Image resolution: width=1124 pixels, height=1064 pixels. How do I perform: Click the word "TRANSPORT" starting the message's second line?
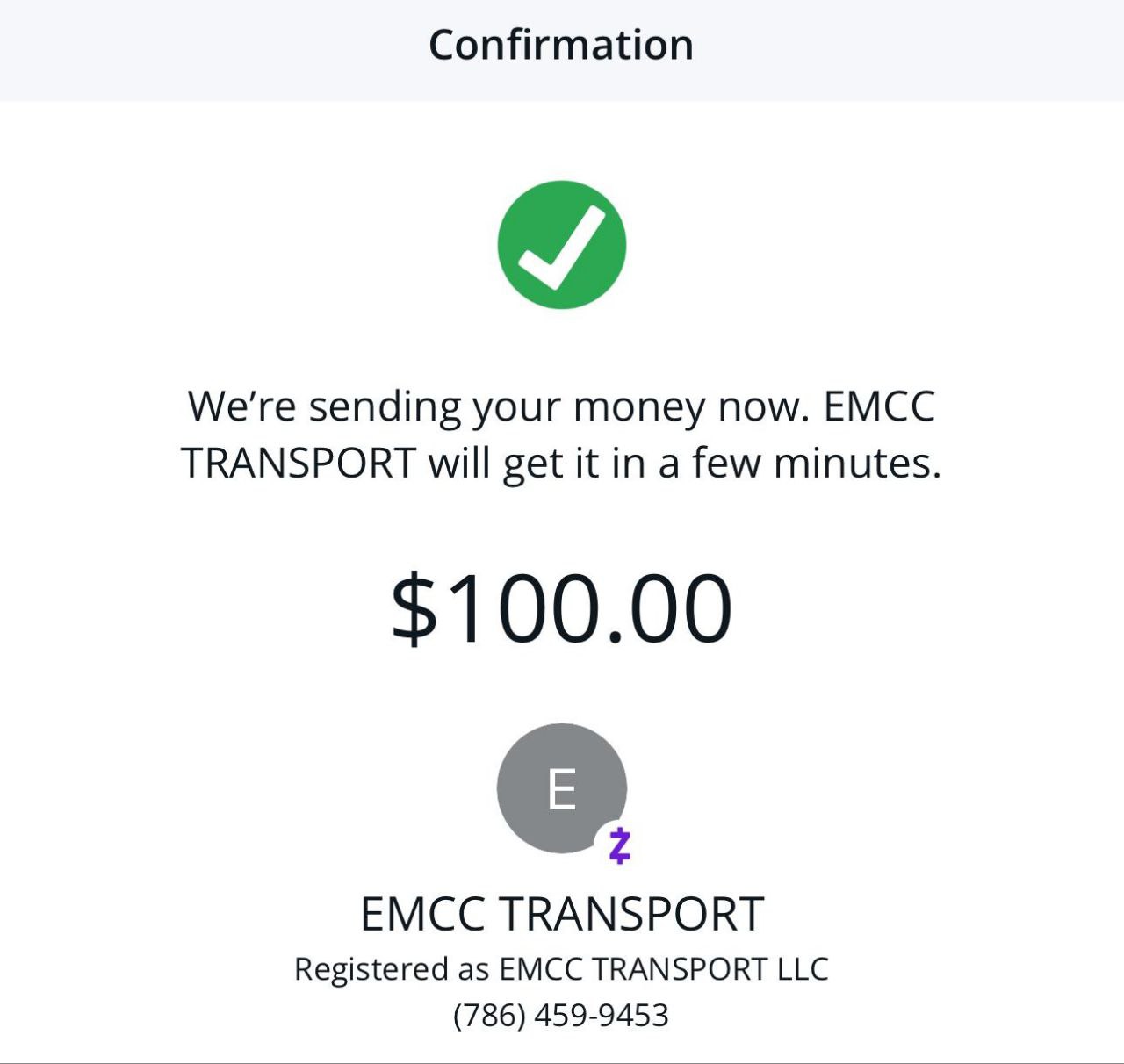click(x=299, y=463)
